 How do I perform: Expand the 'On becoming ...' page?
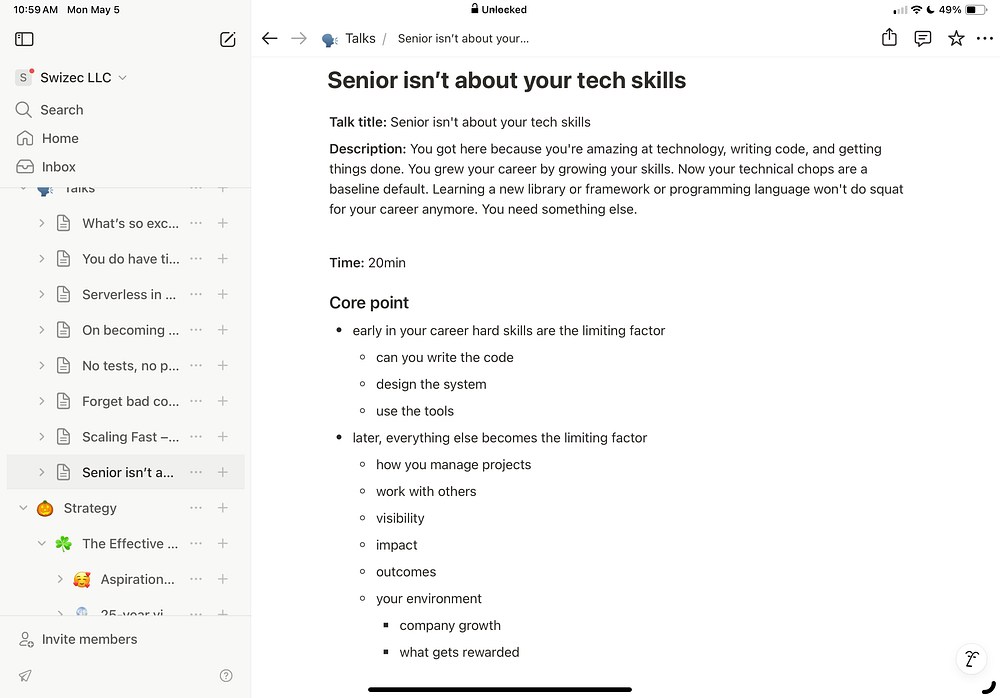(x=41, y=330)
